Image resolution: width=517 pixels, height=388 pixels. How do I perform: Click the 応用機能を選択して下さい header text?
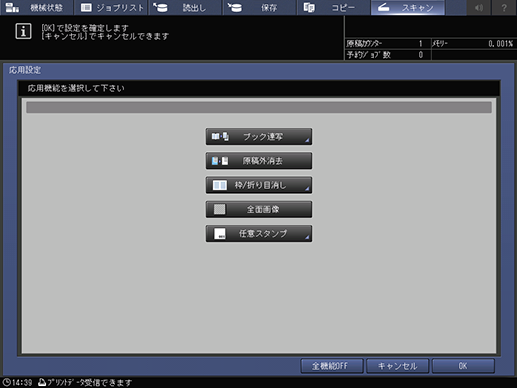pos(76,88)
